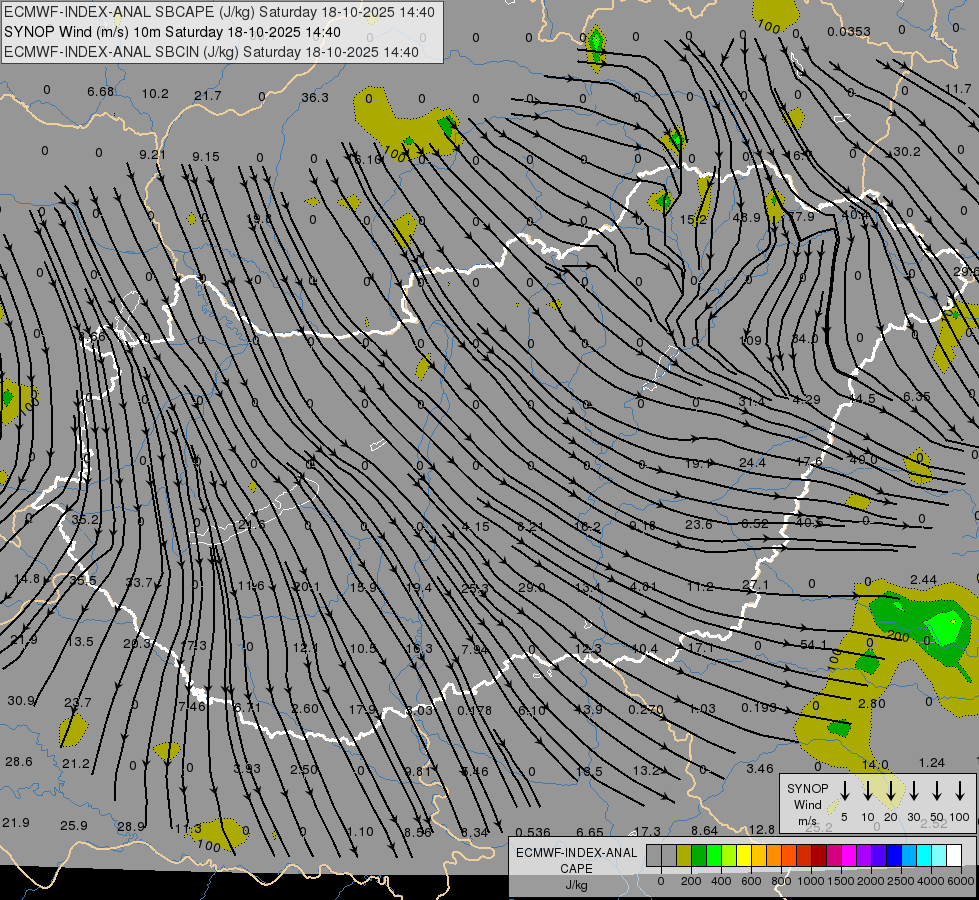979x900 pixels.
Task: Select the olive swatch in CAPE legend
Action: point(684,855)
